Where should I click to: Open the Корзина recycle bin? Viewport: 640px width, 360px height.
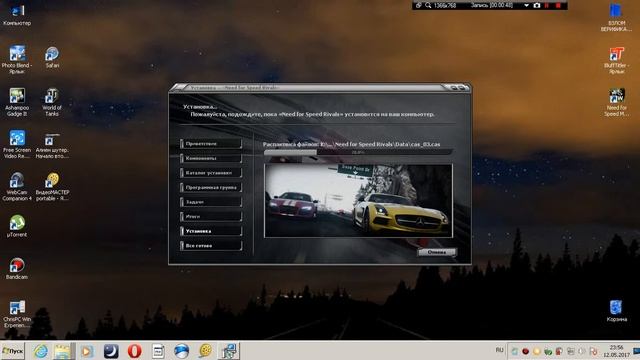616,311
